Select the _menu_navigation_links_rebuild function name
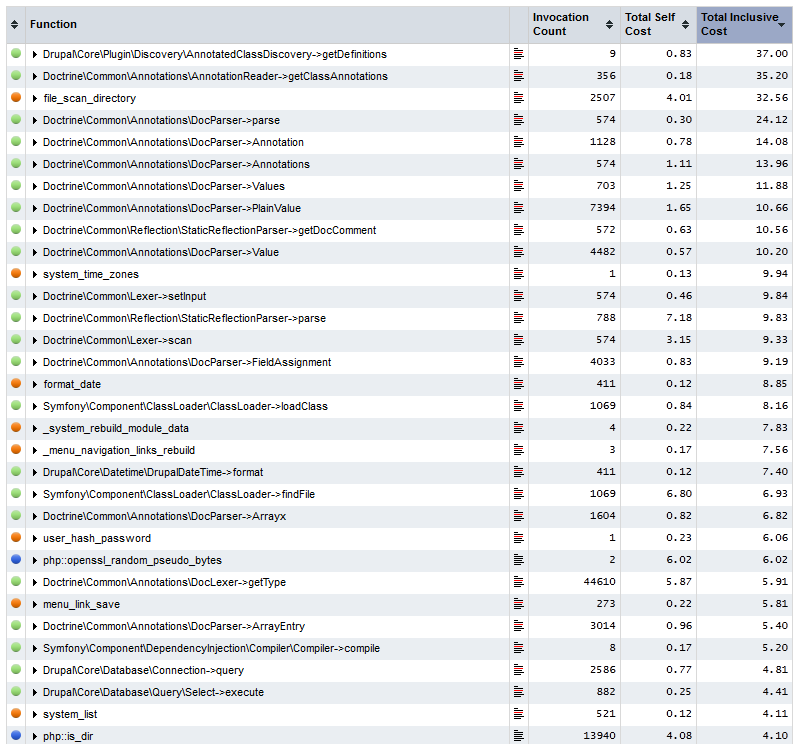 tap(119, 450)
